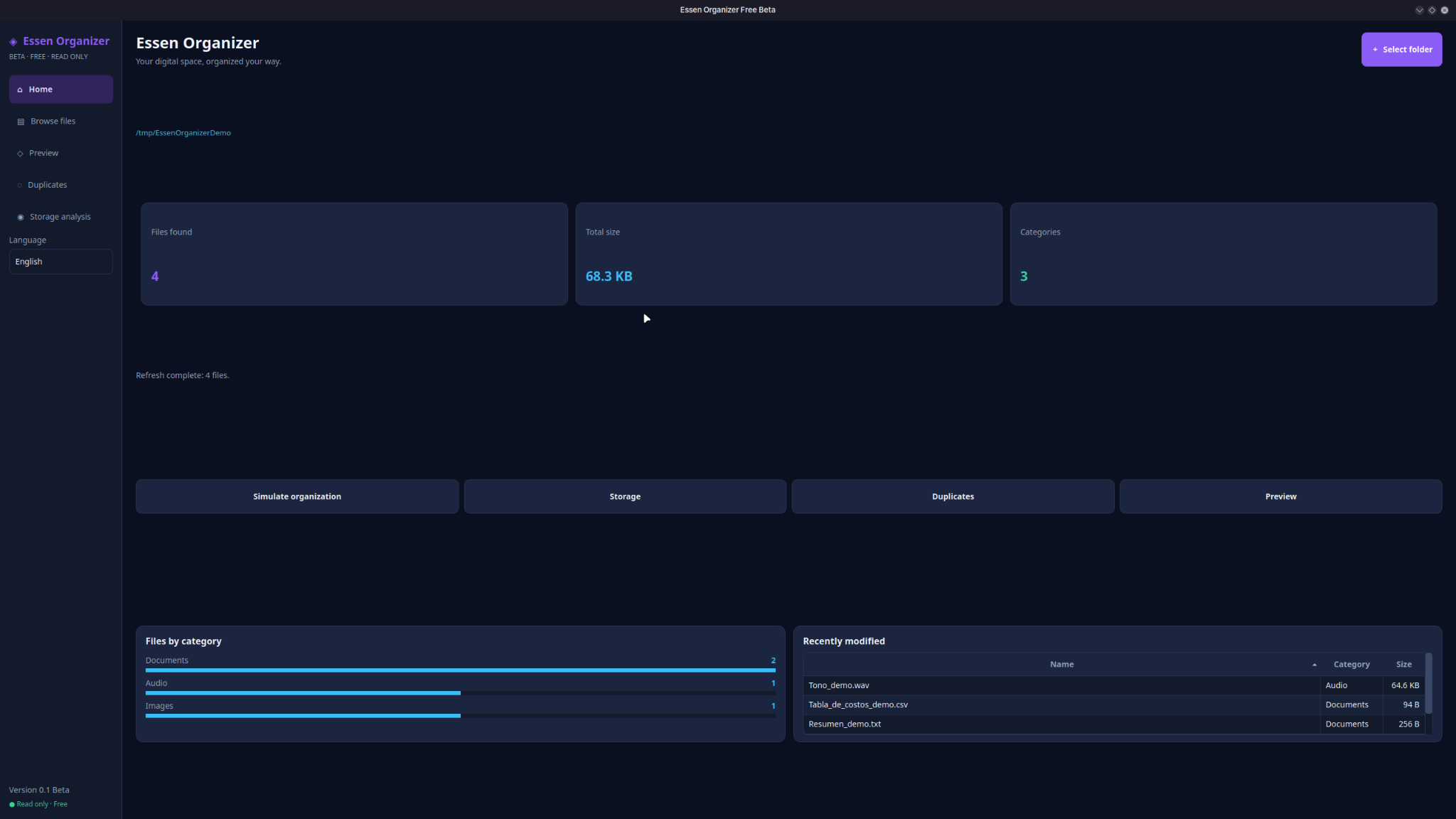1456x819 pixels.
Task: Click the Simulate organization button
Action: tap(297, 496)
